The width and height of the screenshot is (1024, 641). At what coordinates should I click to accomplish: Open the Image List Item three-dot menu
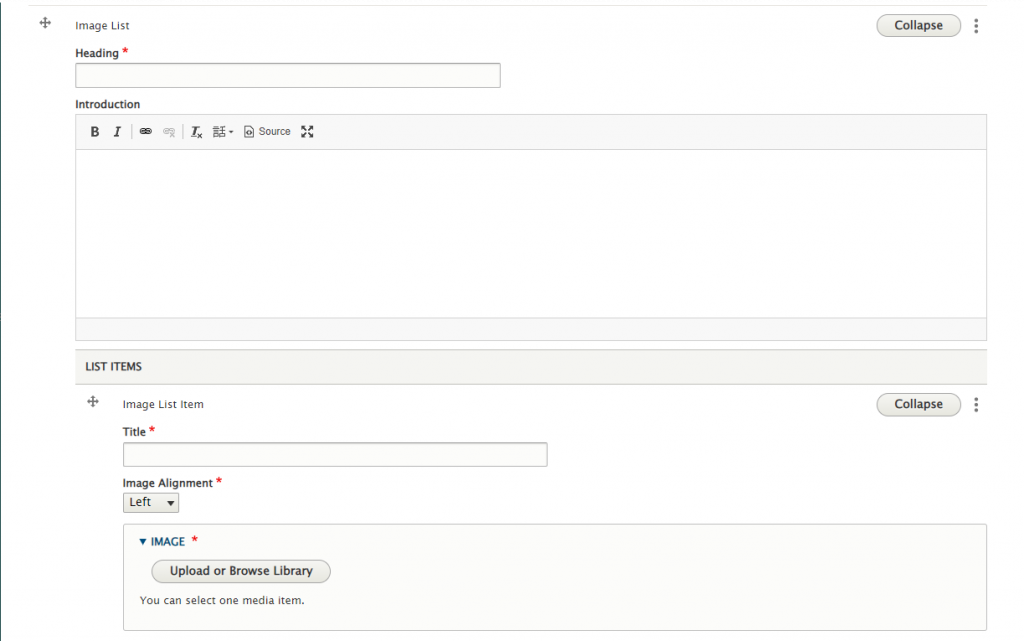[976, 405]
